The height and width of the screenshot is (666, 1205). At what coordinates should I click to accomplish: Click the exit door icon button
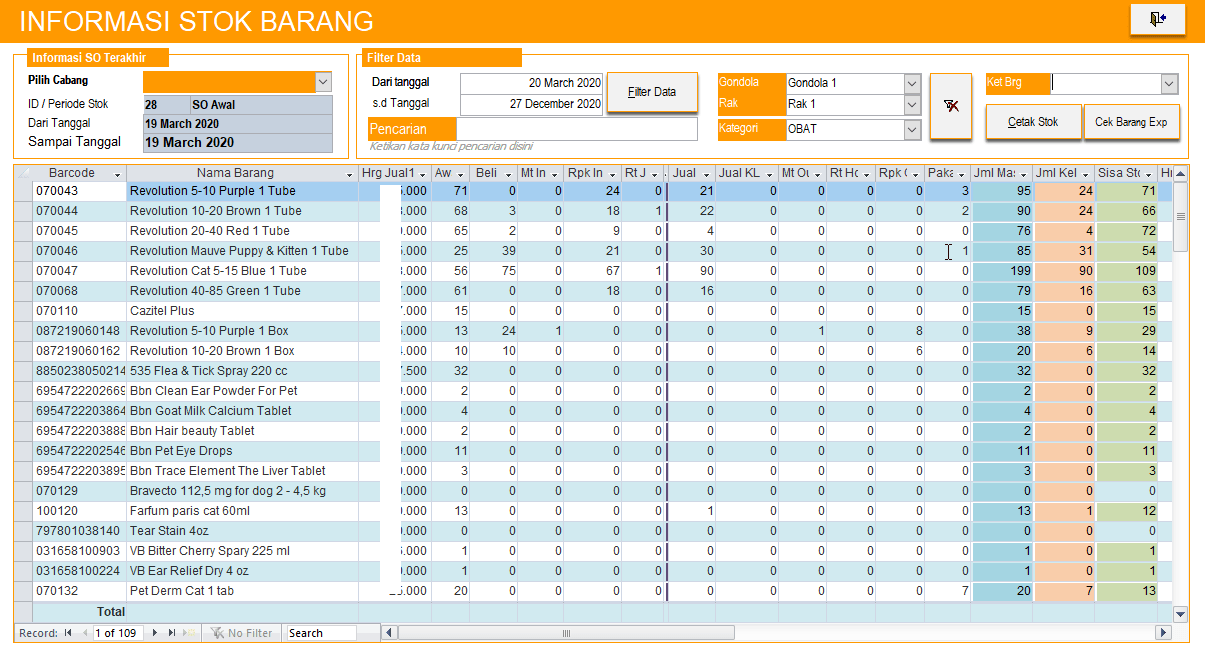click(1157, 20)
